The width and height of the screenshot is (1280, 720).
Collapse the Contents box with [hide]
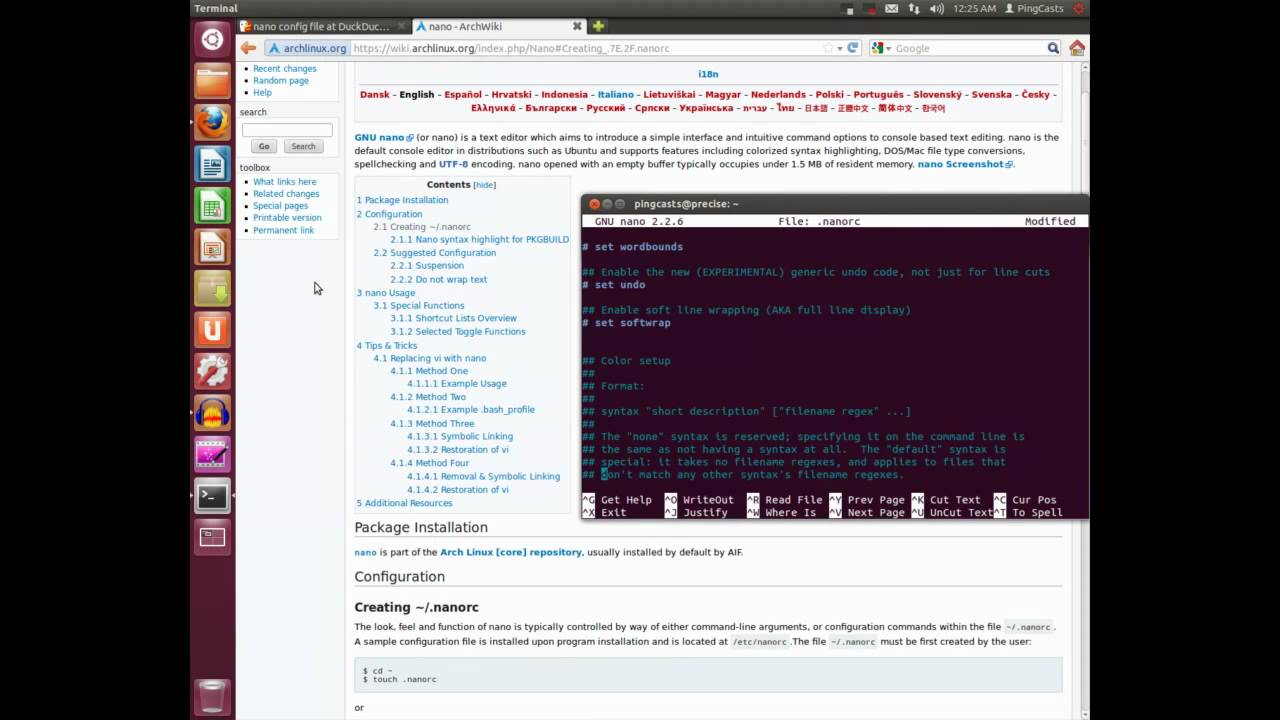click(x=485, y=185)
